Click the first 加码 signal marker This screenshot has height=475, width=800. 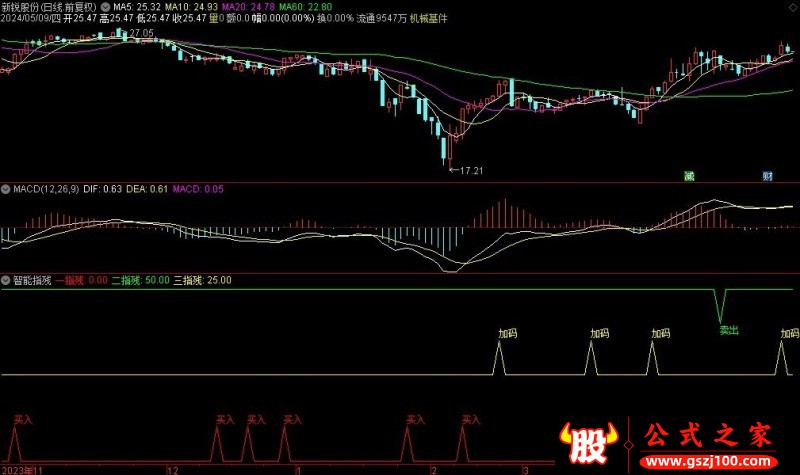(509, 333)
